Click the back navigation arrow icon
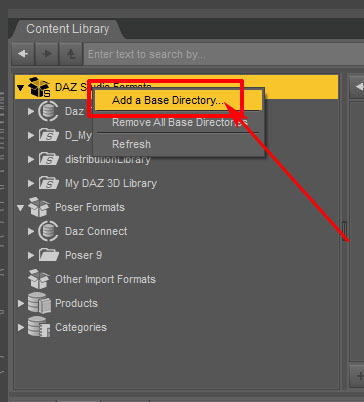 point(23,54)
